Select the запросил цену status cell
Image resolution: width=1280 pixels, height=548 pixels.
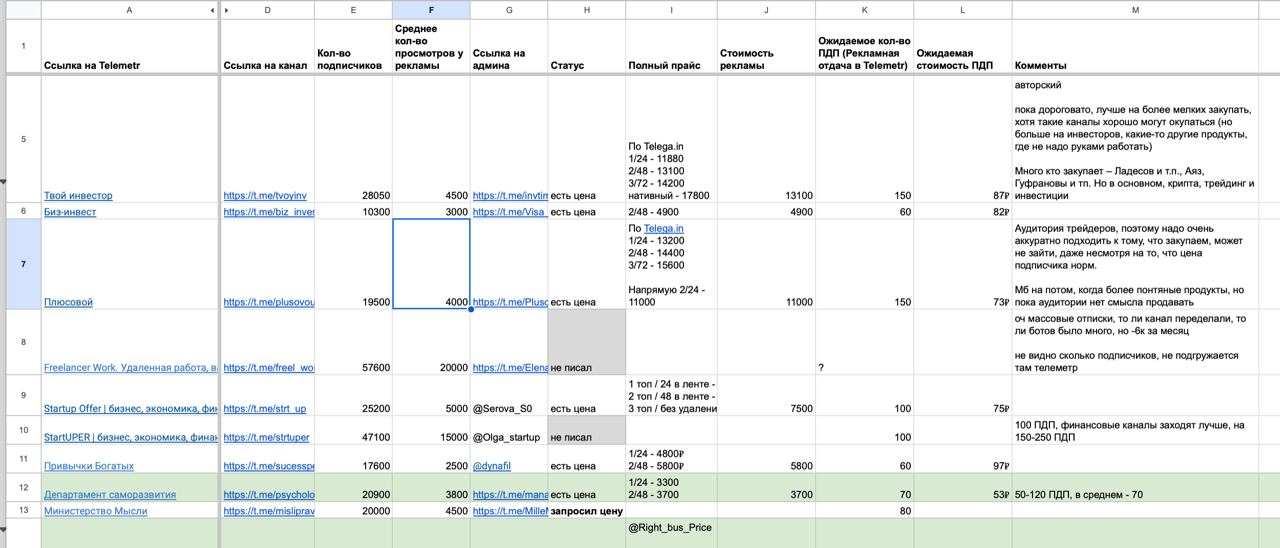click(x=587, y=511)
